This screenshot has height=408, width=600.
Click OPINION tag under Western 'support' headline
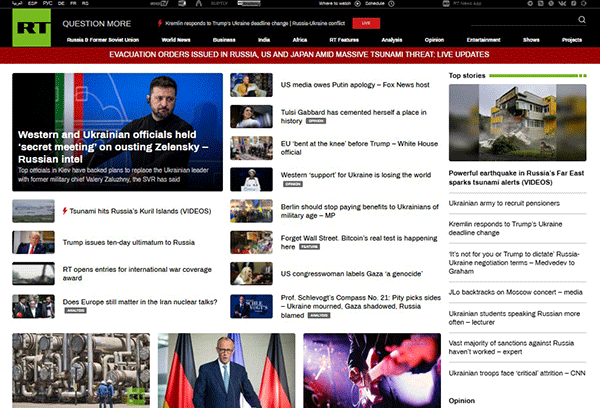293,184
